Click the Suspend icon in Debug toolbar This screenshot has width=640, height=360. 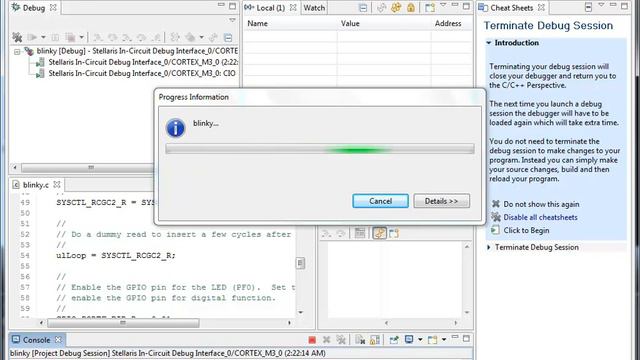[x=55, y=38]
